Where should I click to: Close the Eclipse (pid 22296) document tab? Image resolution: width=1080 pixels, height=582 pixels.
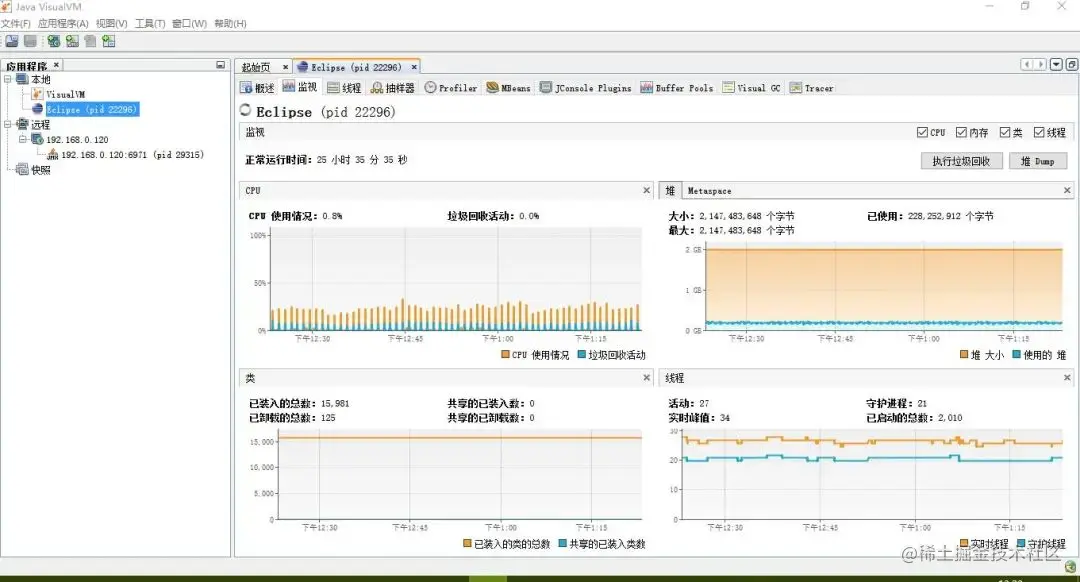(x=414, y=67)
